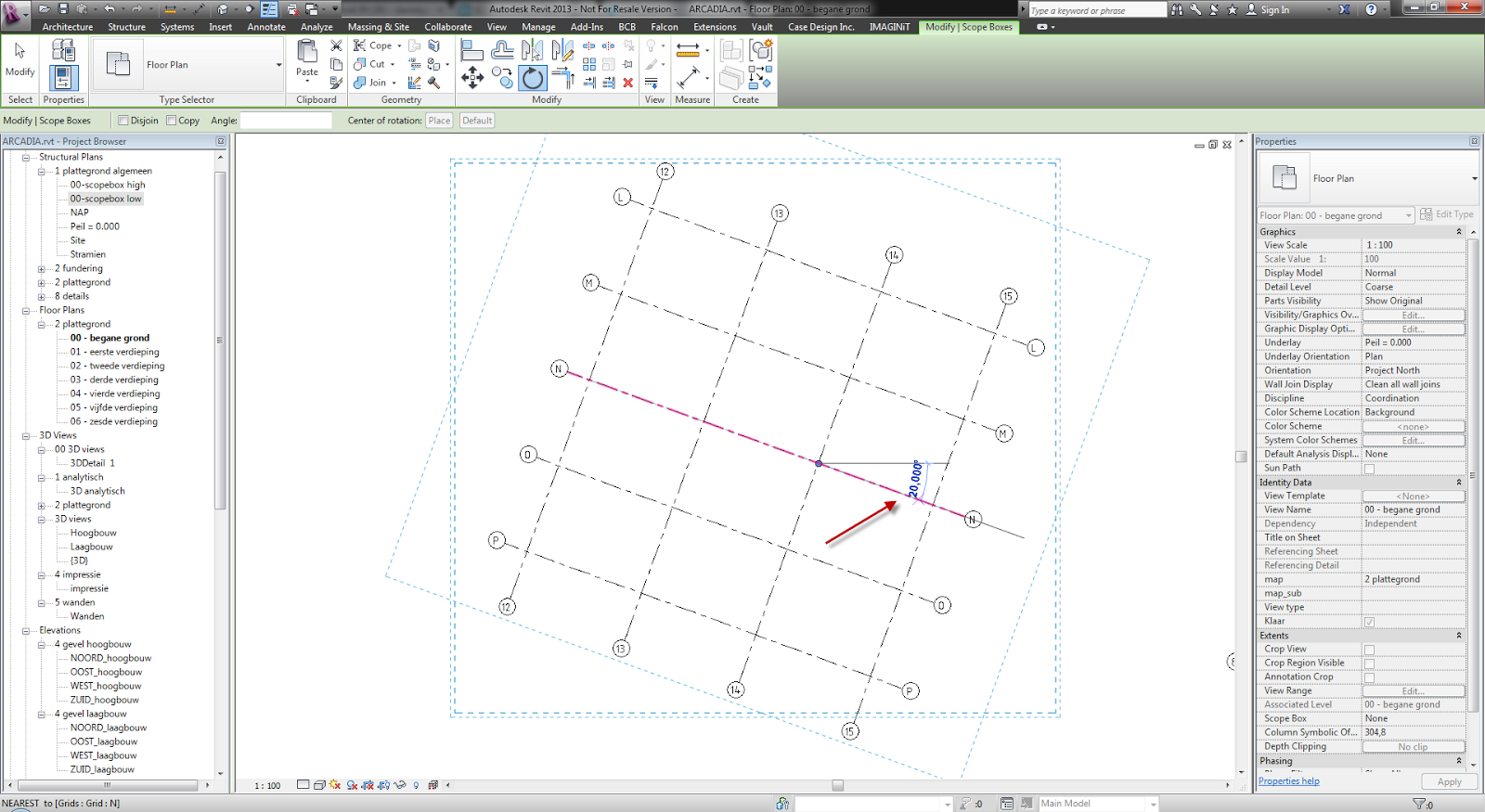
Task: Open the Massing & Site ribbon tab
Action: (379, 27)
